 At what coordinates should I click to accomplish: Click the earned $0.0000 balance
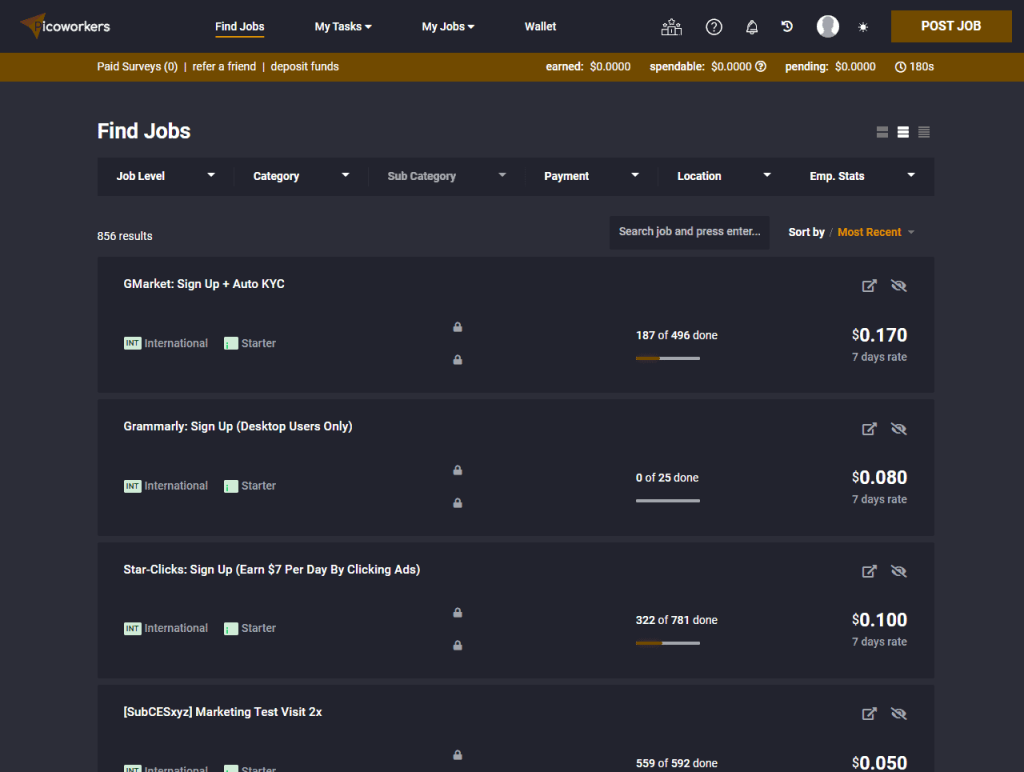588,67
